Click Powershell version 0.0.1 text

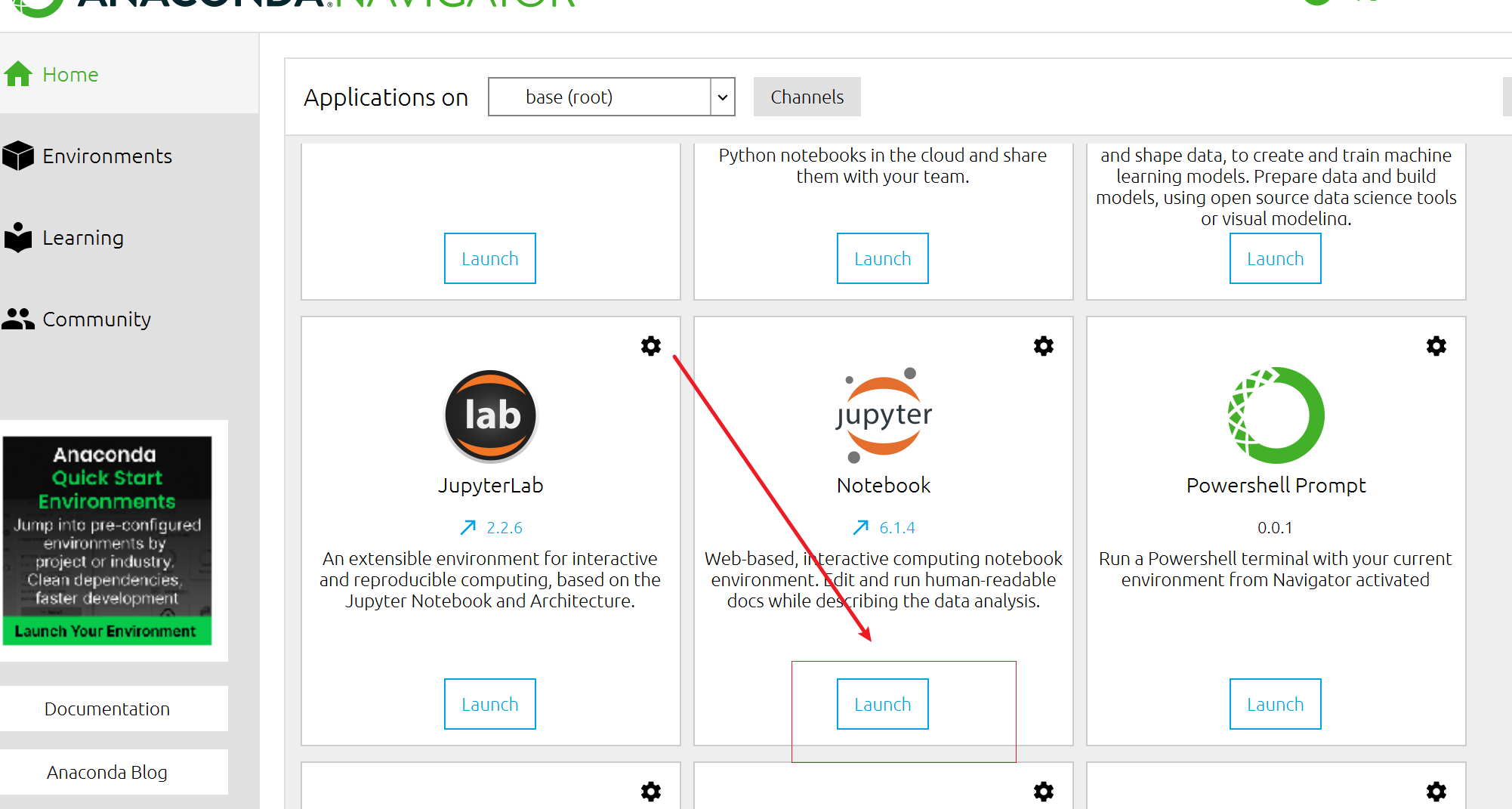point(1275,527)
